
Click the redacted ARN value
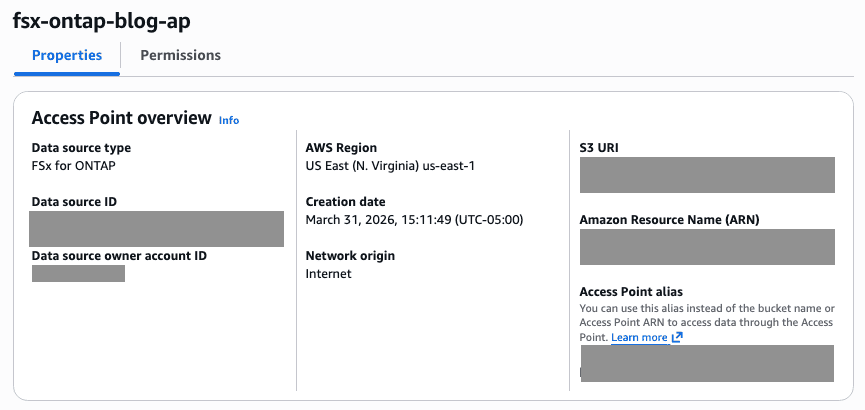coord(707,247)
